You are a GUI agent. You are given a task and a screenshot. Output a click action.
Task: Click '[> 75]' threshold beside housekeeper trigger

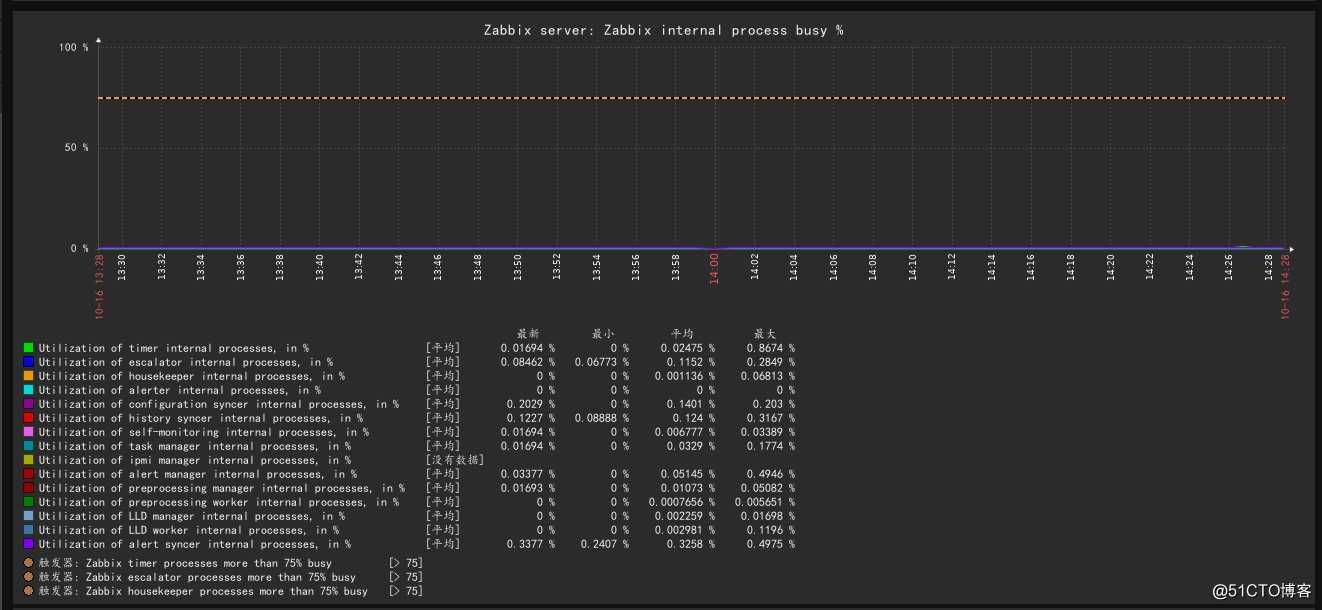pos(406,591)
